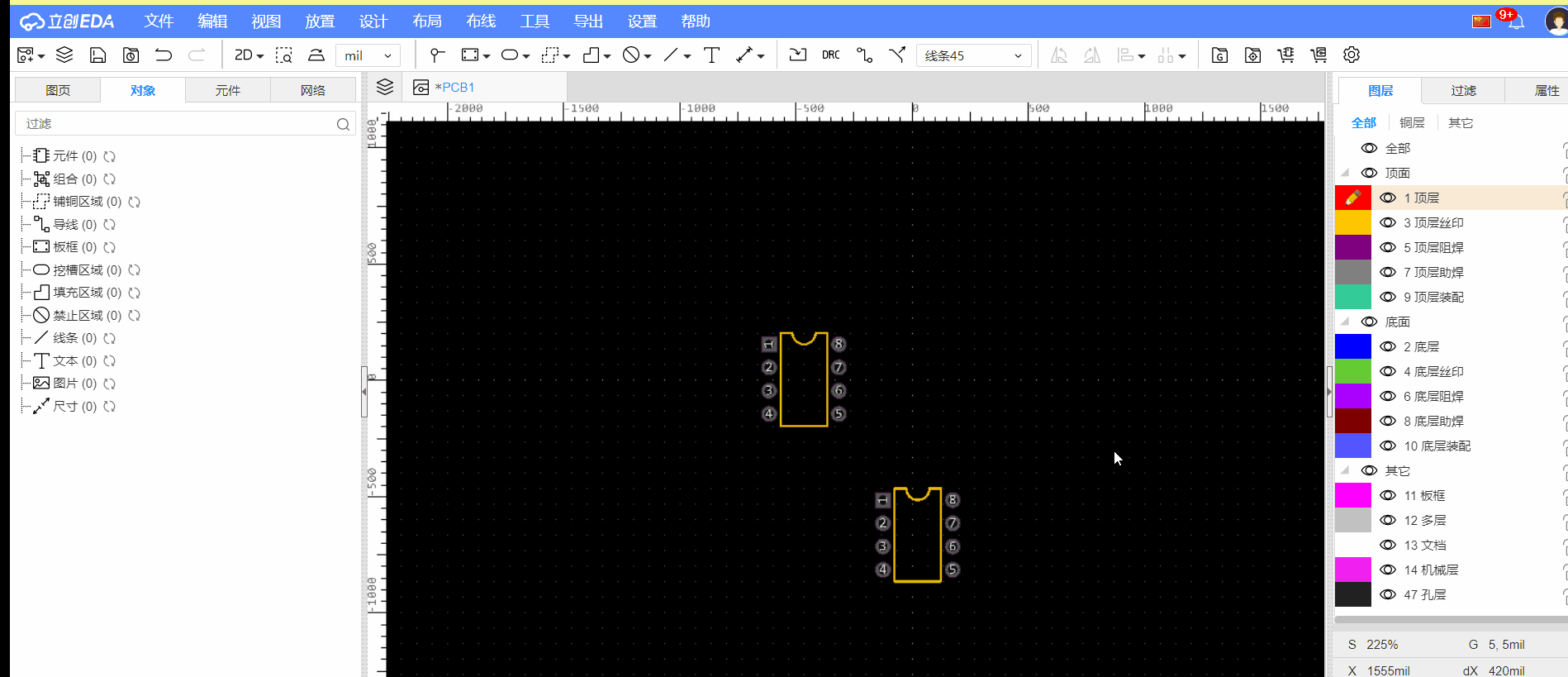Toggle visibility of 全部 layers
1568x677 pixels.
click(x=1369, y=148)
